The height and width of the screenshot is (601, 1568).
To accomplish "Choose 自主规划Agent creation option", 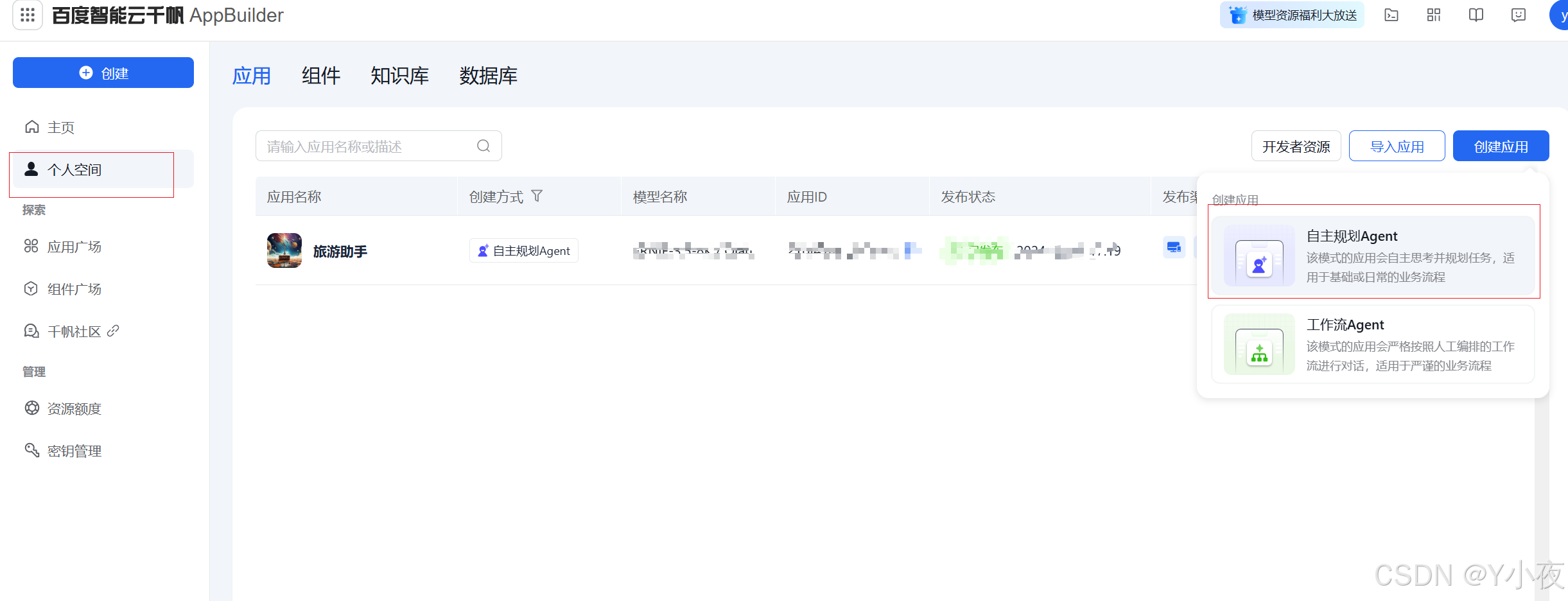I will 1373,256.
